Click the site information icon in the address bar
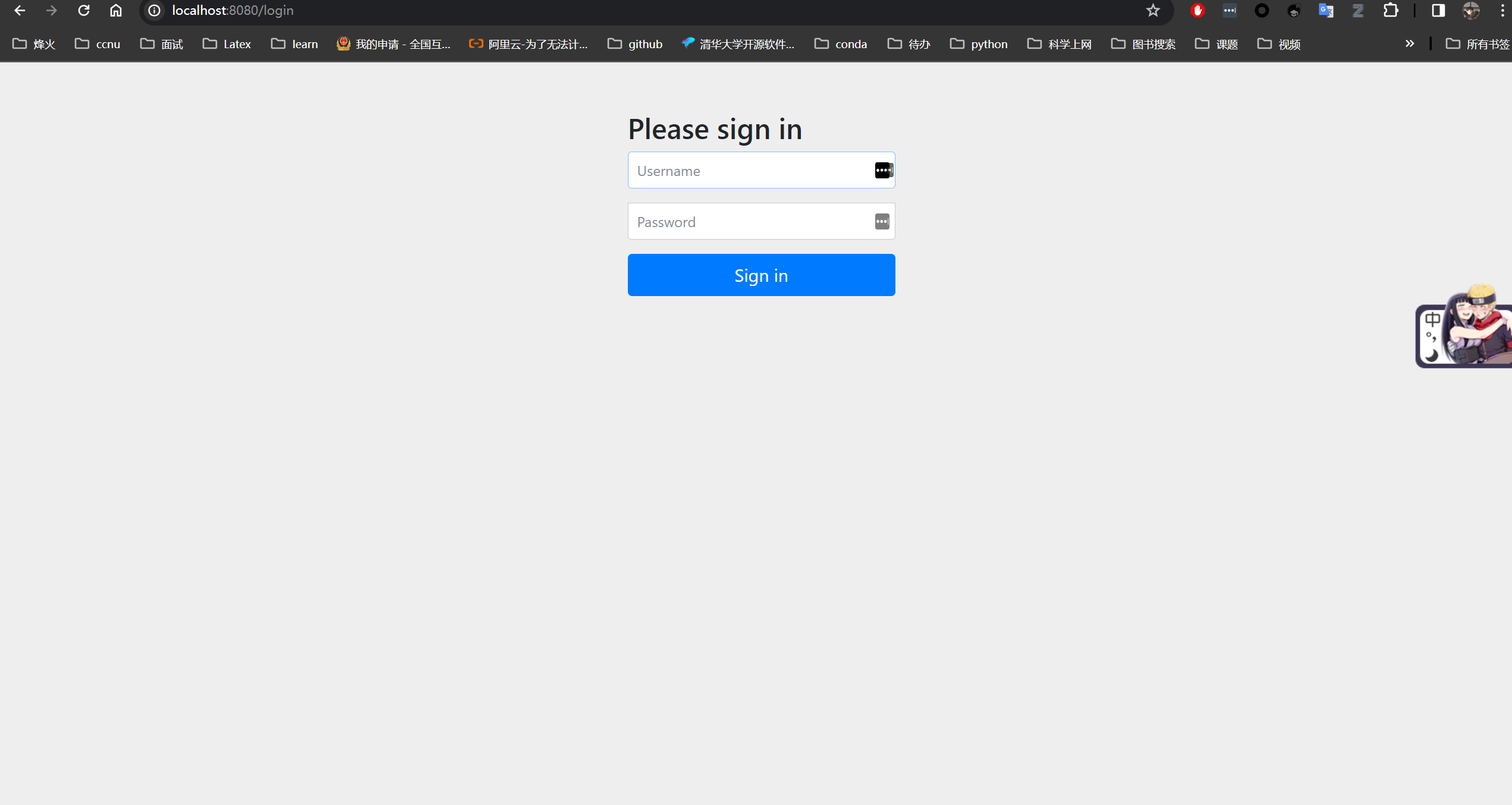Image resolution: width=1512 pixels, height=805 pixels. 155,10
